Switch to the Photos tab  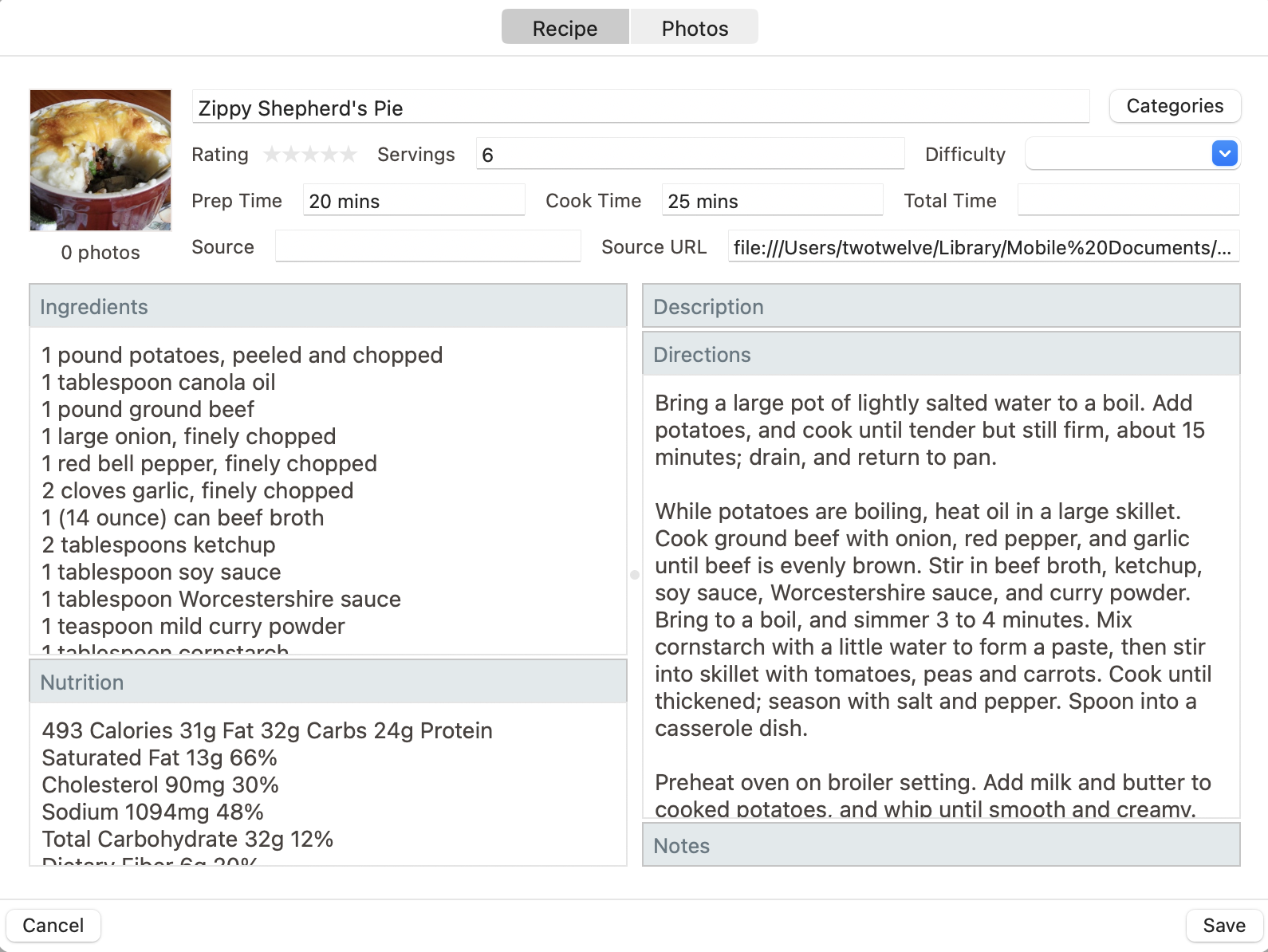point(694,28)
